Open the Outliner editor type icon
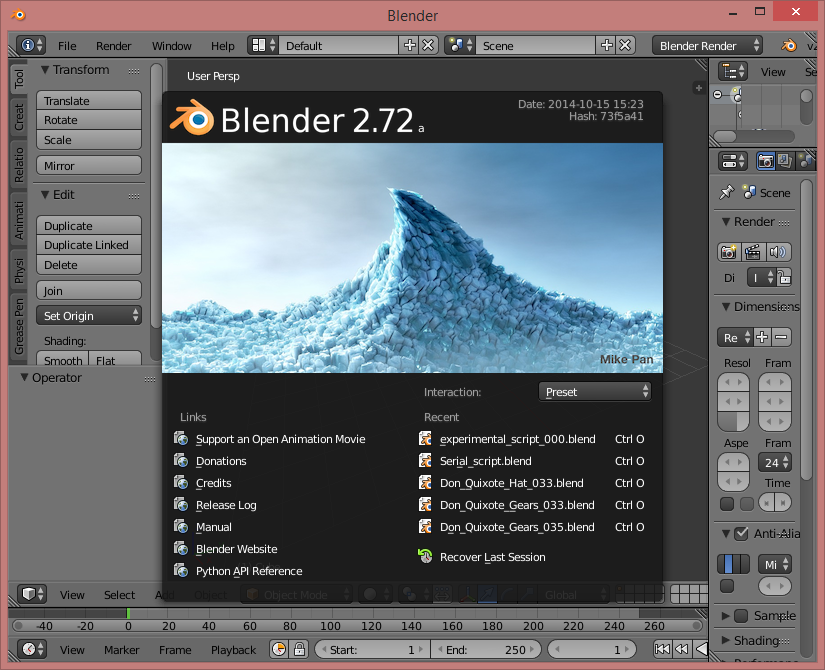Viewport: 825px width, 670px height. pos(733,72)
